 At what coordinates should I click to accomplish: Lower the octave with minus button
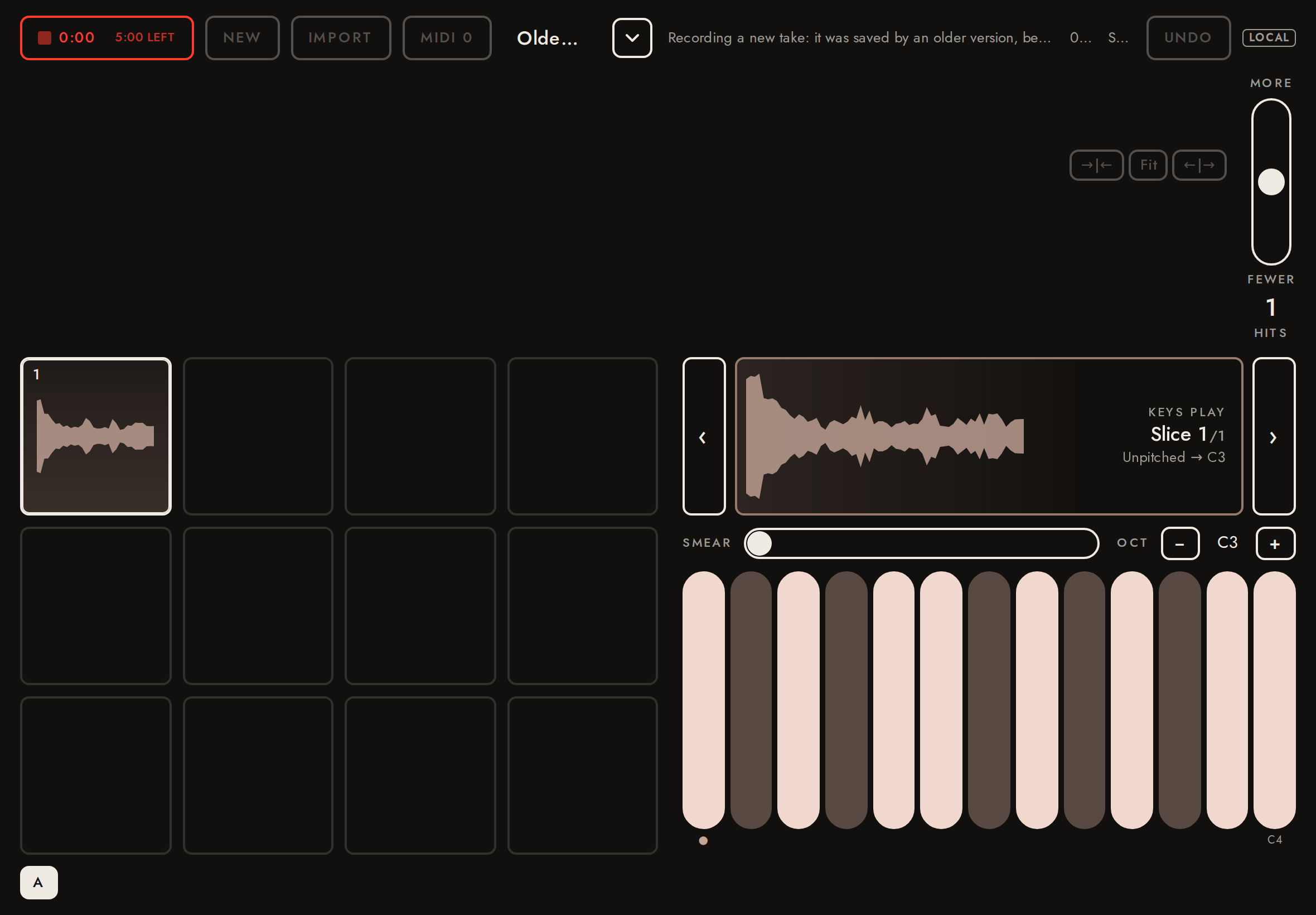click(x=1180, y=543)
